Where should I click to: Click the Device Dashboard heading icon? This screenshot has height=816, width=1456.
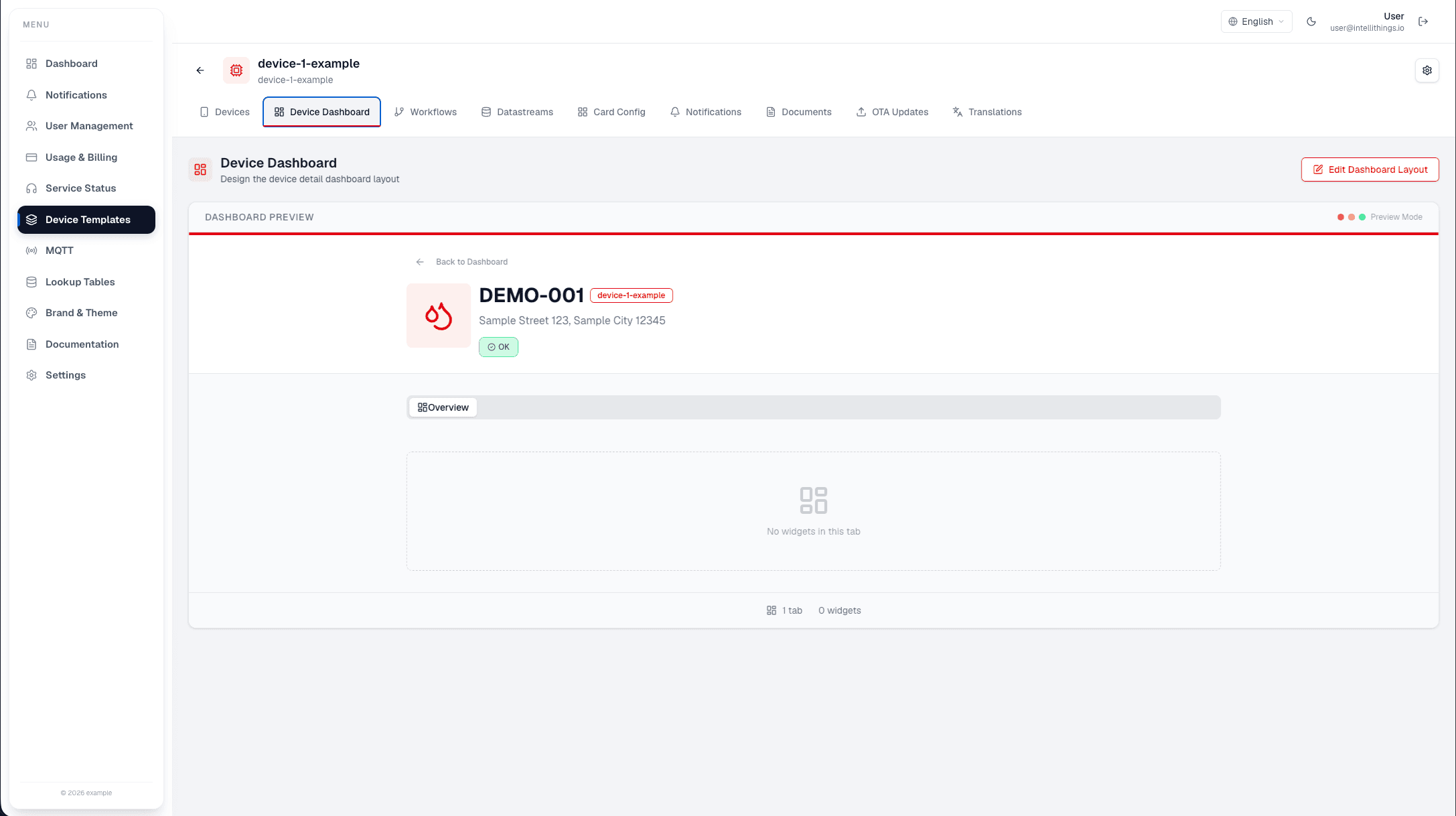pyautogui.click(x=200, y=169)
